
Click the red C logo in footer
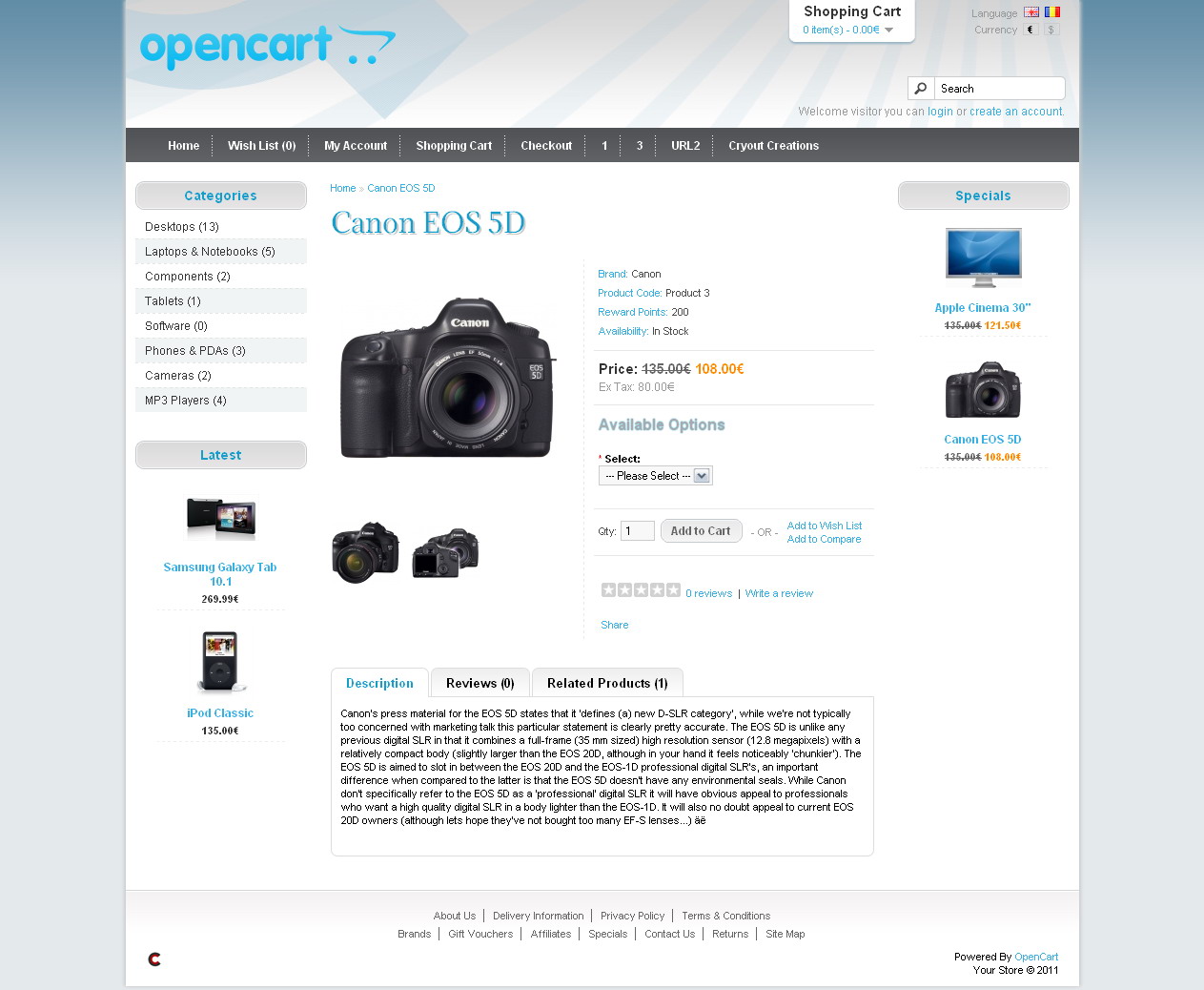coord(154,959)
